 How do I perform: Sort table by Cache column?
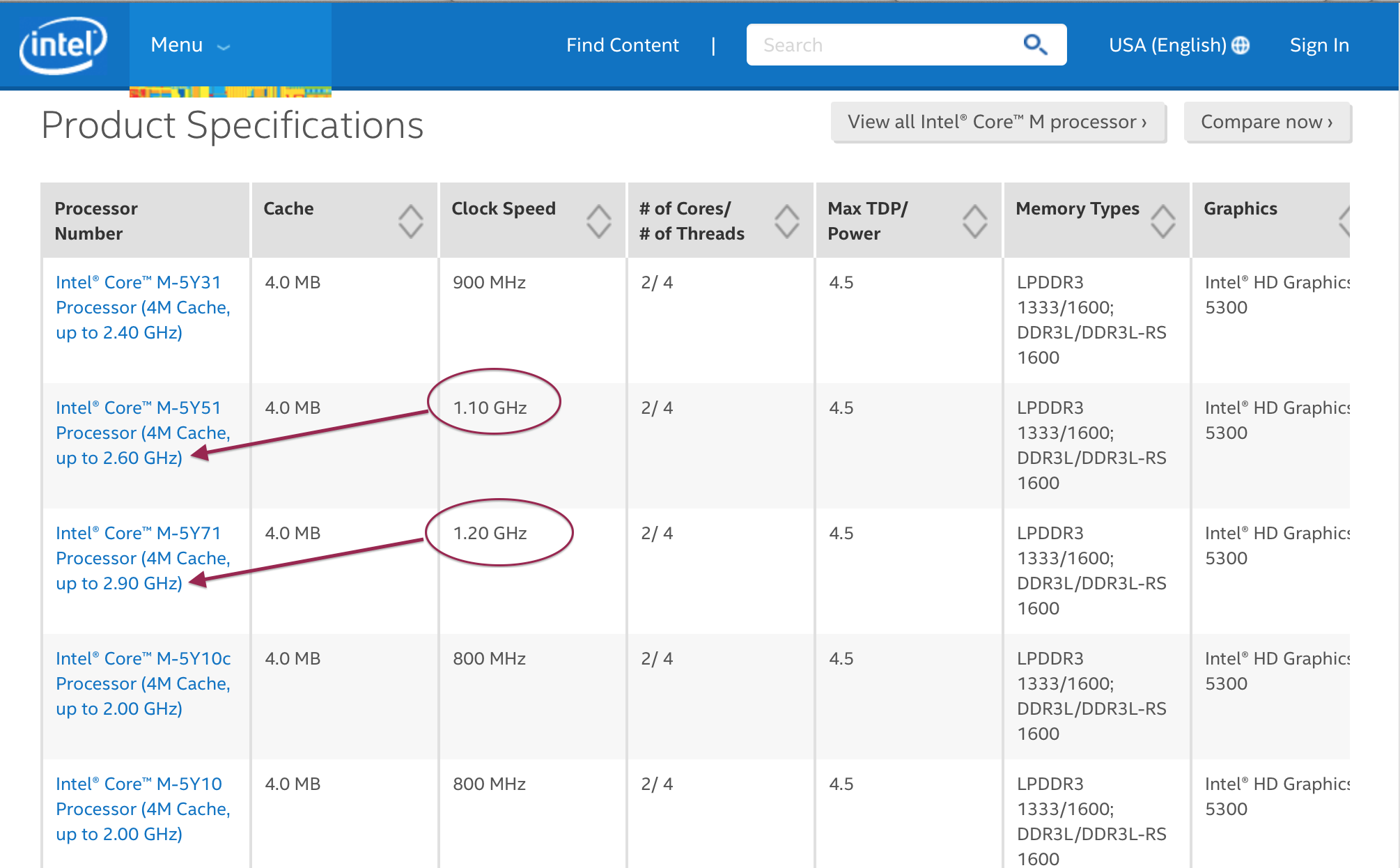pyautogui.click(x=410, y=221)
